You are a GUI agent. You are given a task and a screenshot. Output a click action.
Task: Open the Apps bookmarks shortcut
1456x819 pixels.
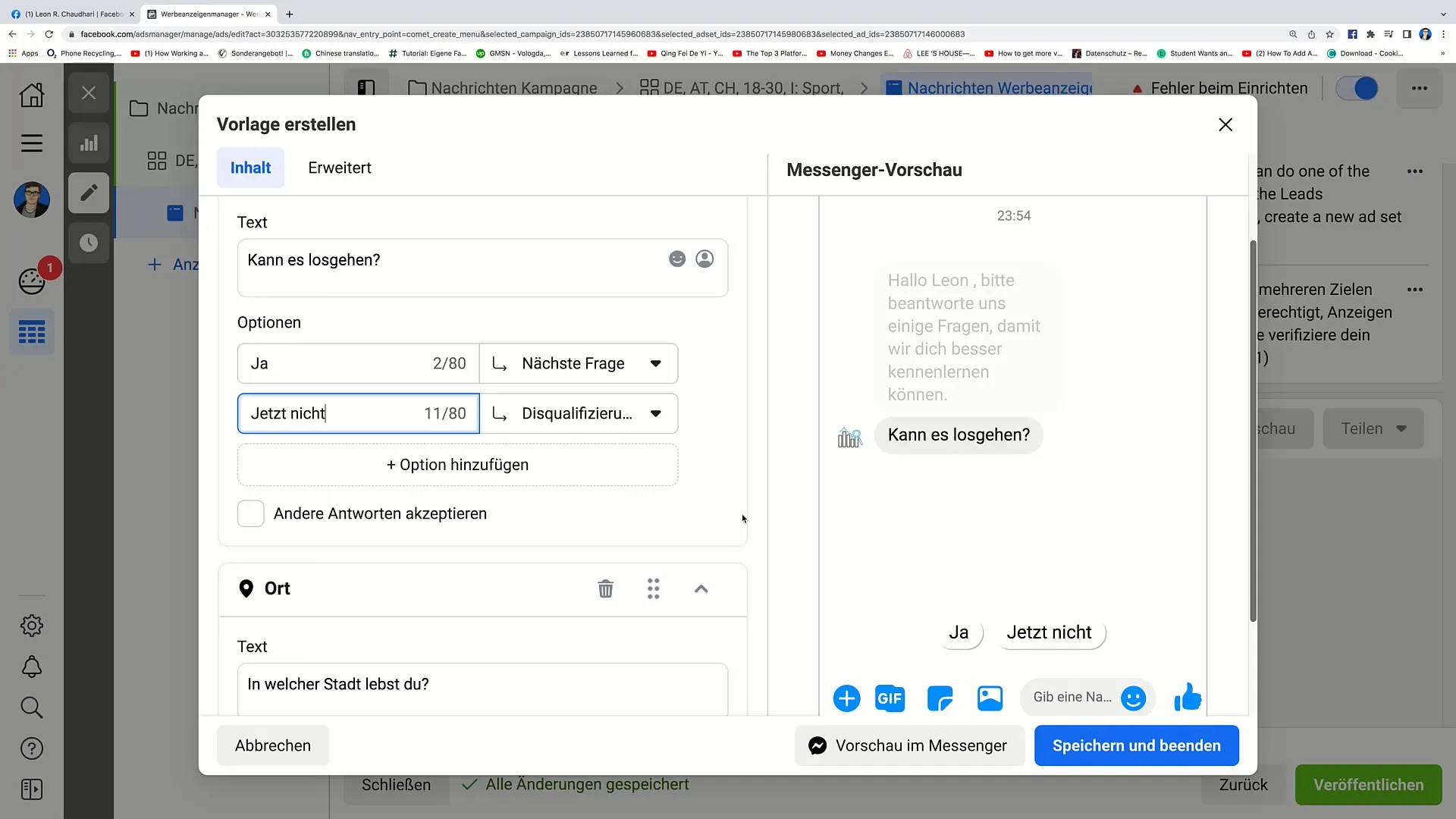23,53
